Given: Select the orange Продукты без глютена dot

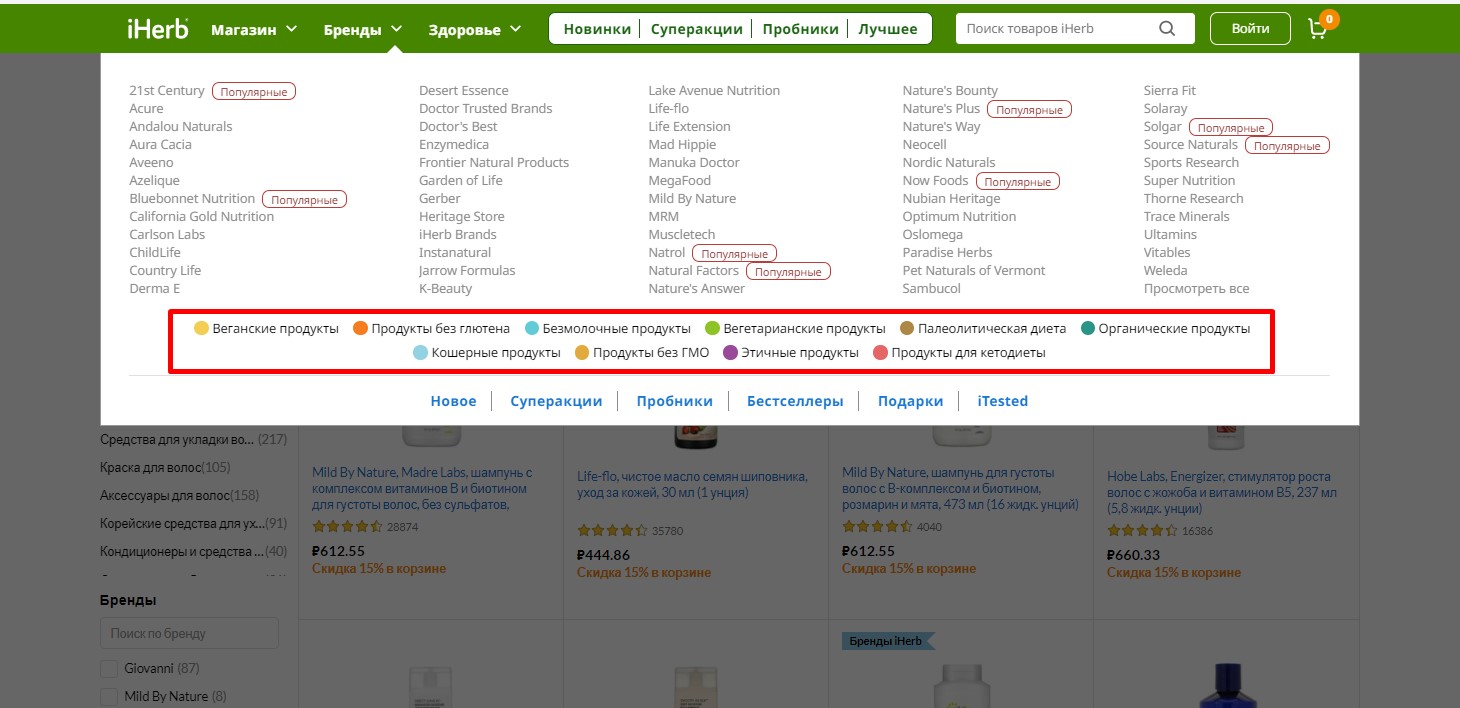Looking at the screenshot, I should (x=360, y=328).
